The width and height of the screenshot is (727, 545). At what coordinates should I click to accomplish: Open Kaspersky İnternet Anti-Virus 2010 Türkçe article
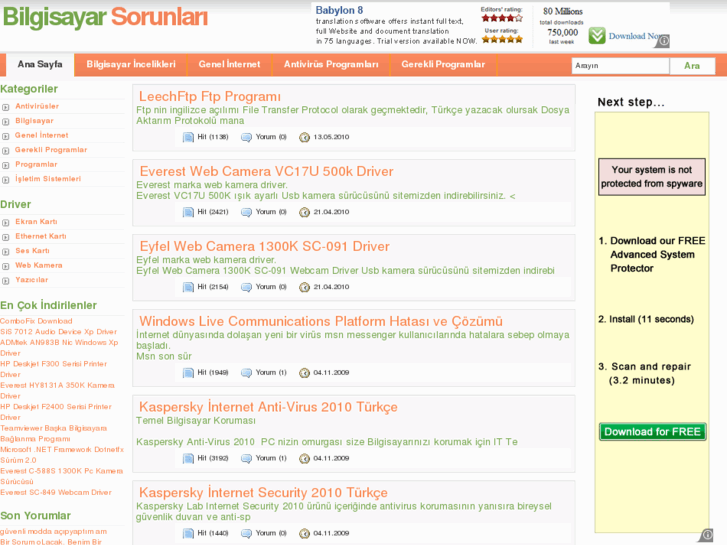tap(268, 407)
